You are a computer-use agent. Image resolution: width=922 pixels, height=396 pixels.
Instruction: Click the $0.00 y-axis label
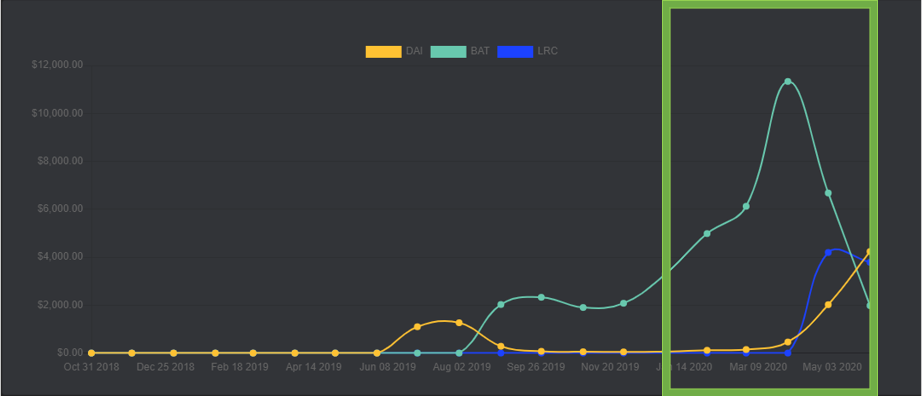pyautogui.click(x=70, y=352)
